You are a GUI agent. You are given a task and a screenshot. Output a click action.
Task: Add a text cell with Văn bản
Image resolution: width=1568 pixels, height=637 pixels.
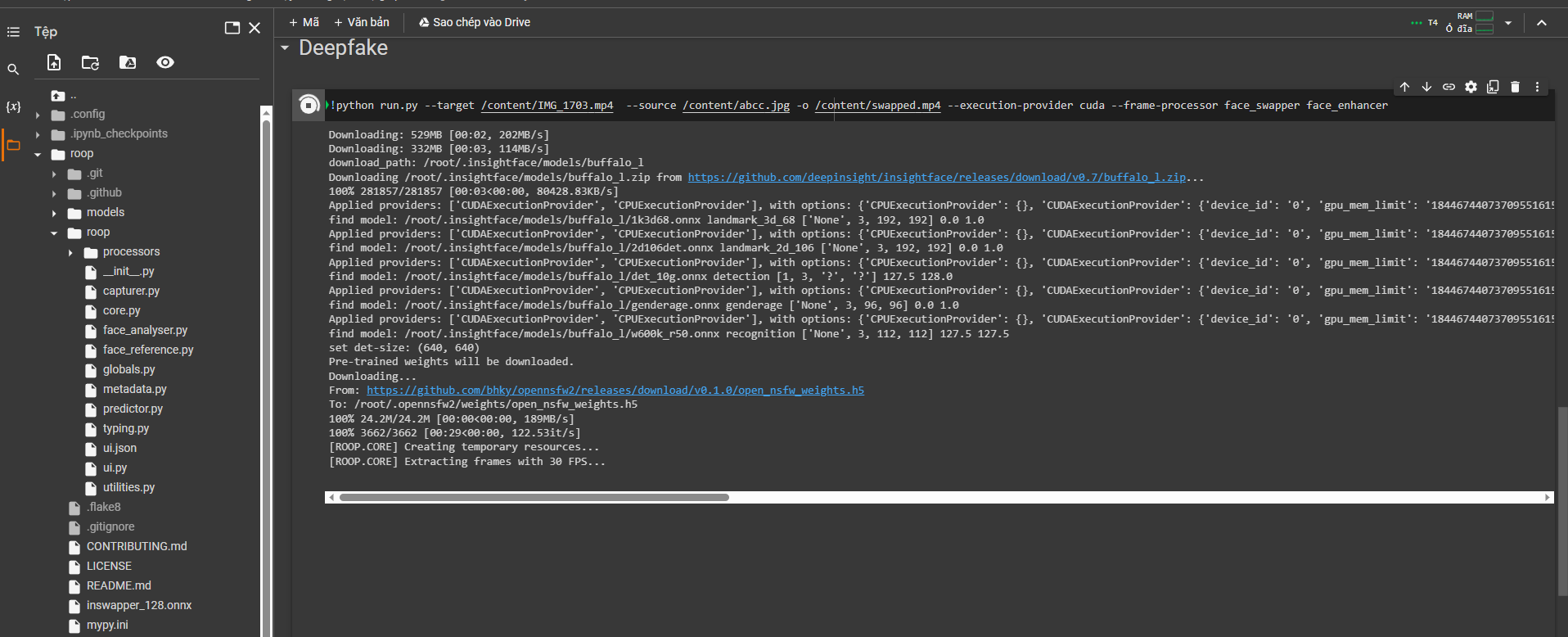[x=362, y=22]
